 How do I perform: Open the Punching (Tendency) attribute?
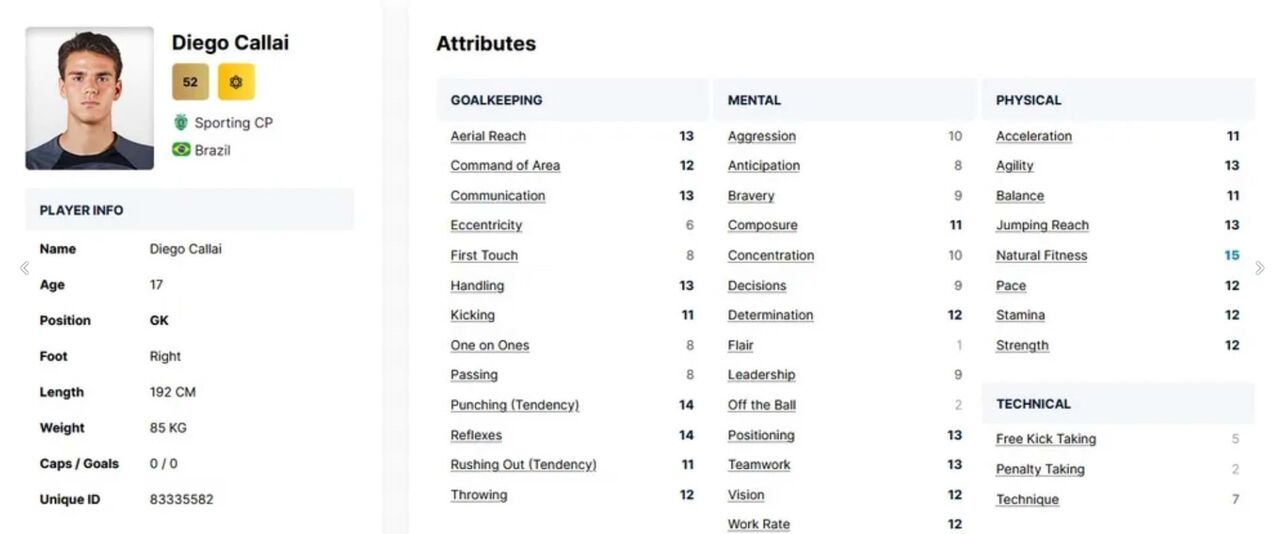click(x=514, y=405)
